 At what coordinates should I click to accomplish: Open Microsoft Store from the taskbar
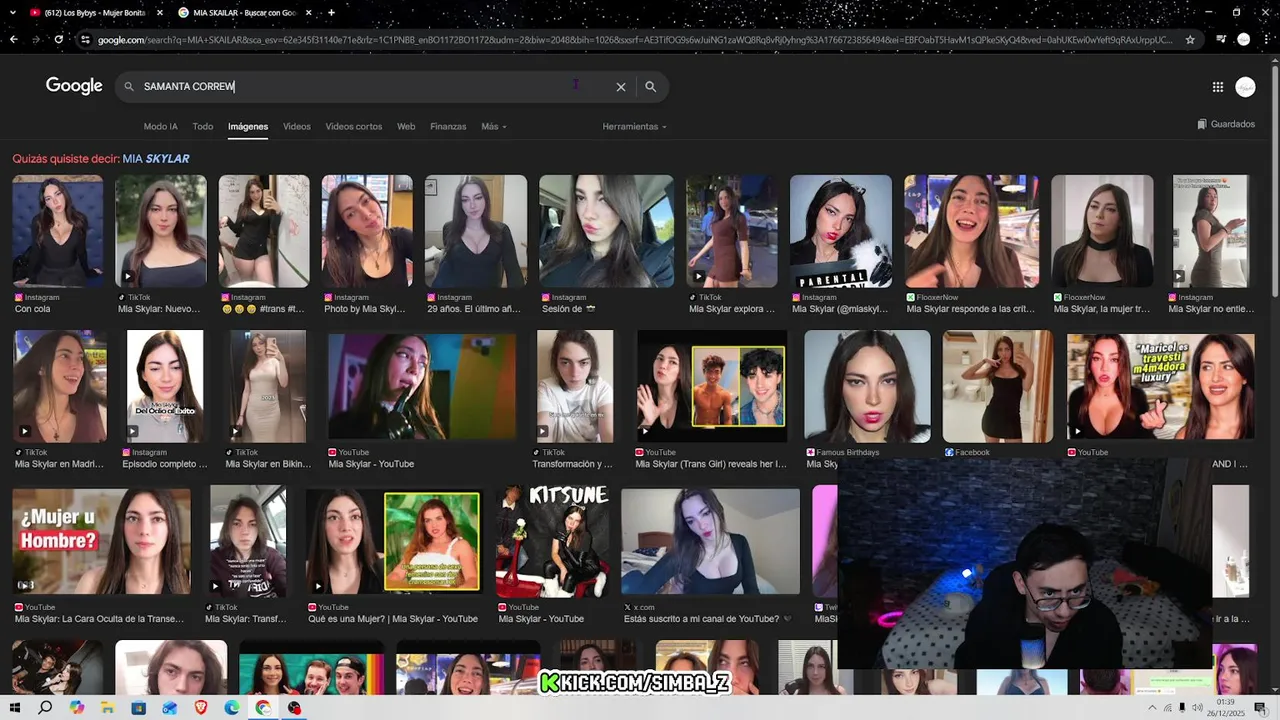coord(138,708)
